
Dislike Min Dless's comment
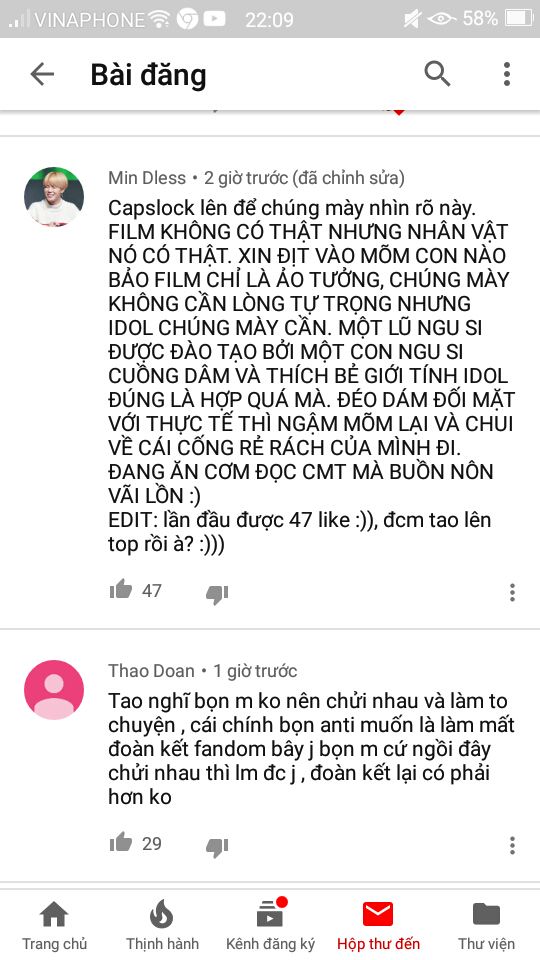point(217,594)
